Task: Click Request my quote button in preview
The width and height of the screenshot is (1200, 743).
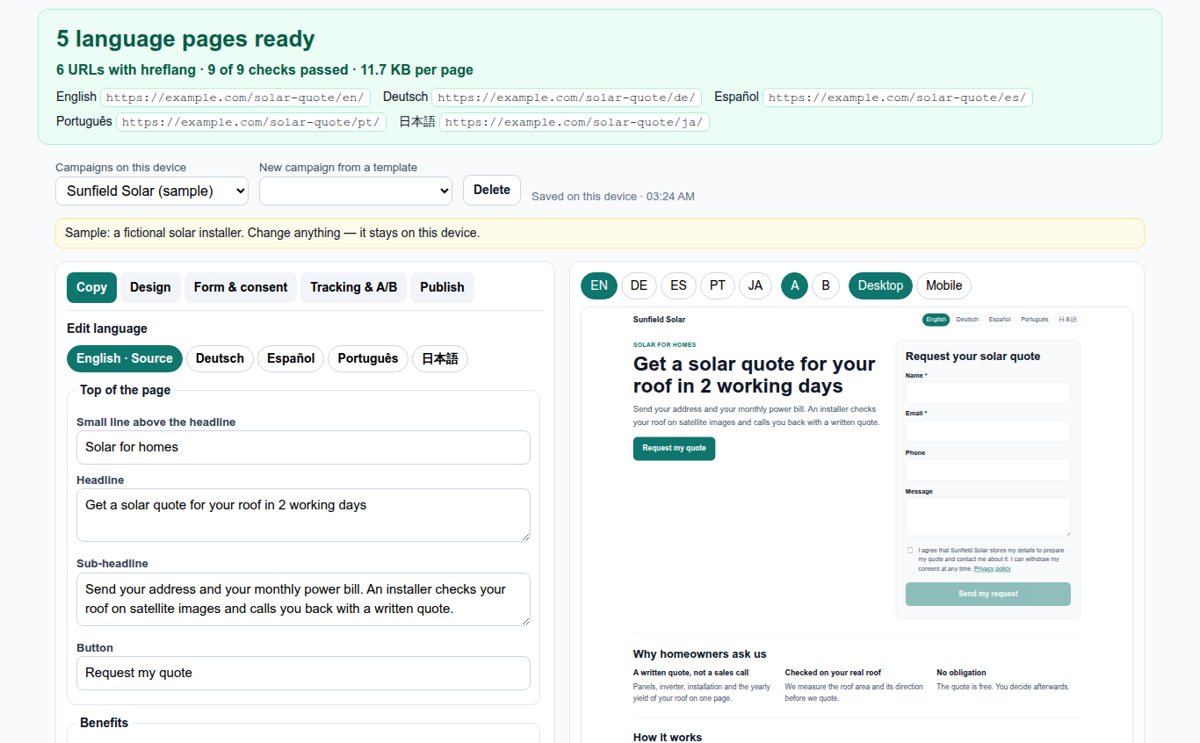Action: [x=674, y=448]
